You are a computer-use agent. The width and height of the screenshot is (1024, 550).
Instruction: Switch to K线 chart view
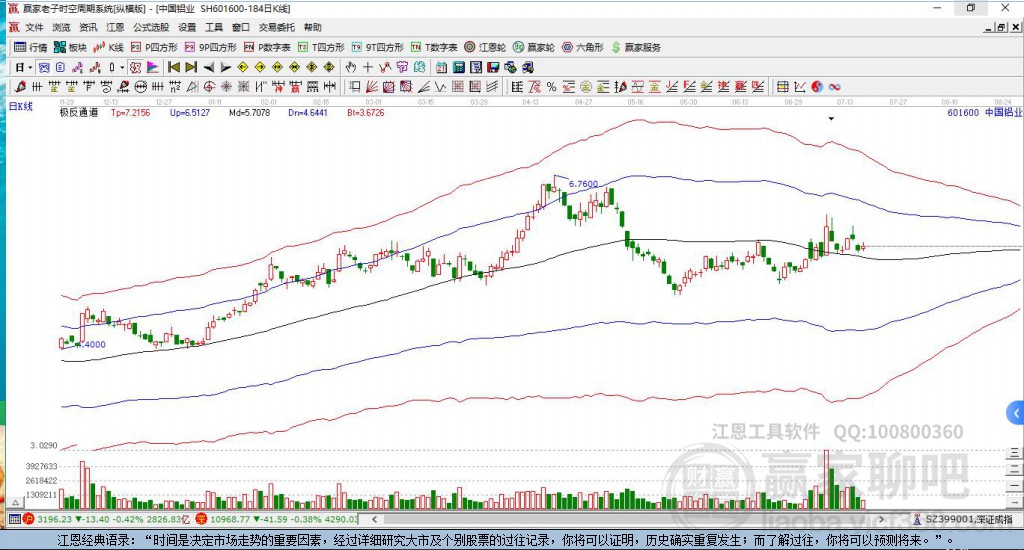click(x=108, y=47)
